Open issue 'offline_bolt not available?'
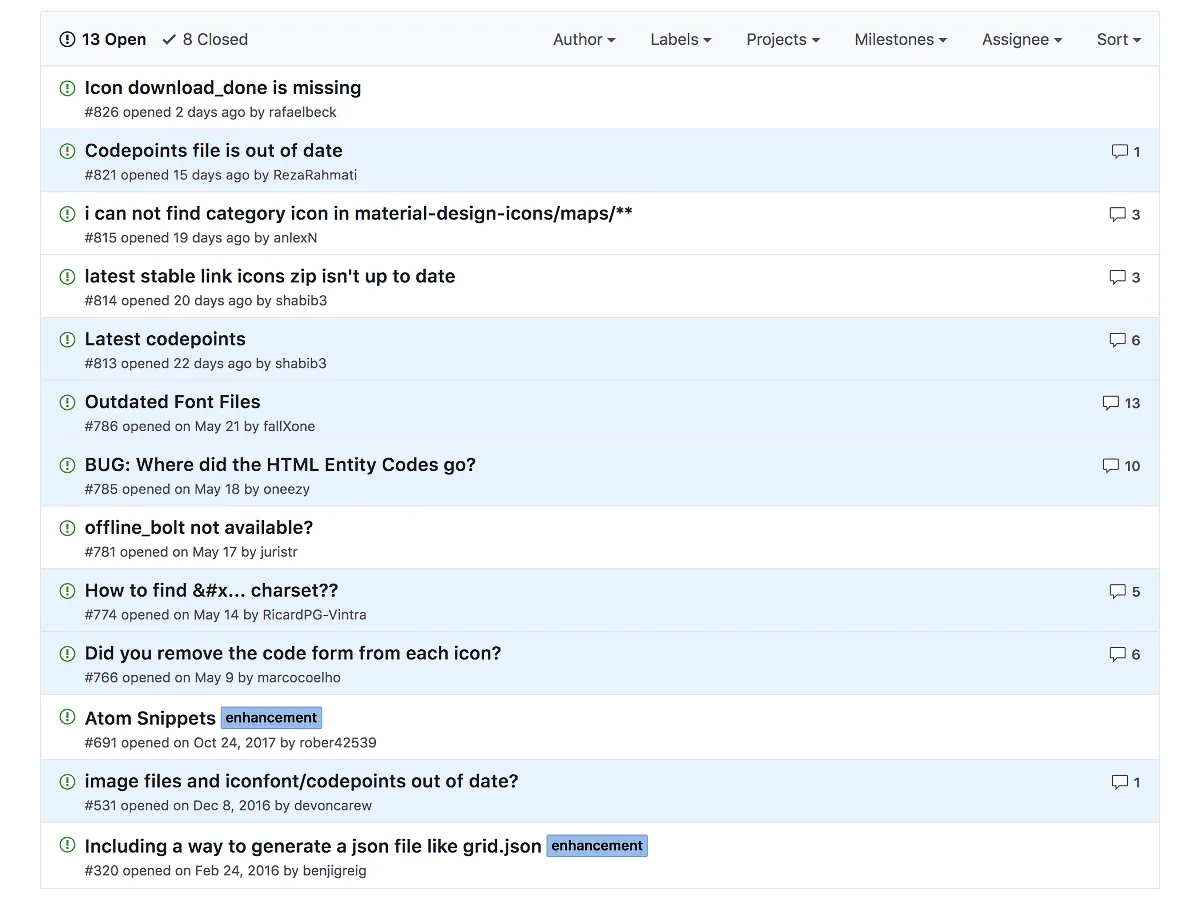 tap(199, 528)
